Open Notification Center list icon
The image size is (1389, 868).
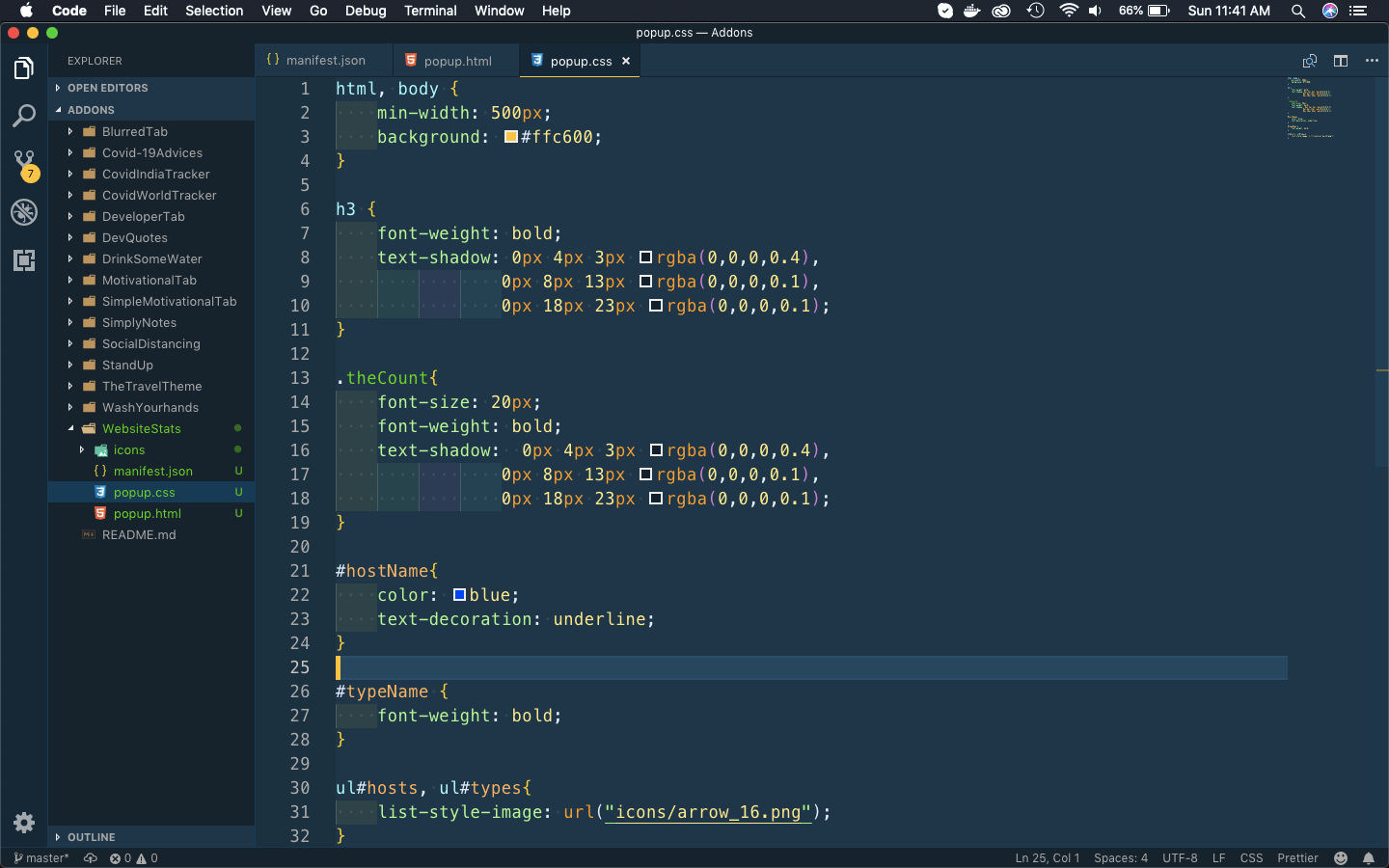click(x=1359, y=11)
